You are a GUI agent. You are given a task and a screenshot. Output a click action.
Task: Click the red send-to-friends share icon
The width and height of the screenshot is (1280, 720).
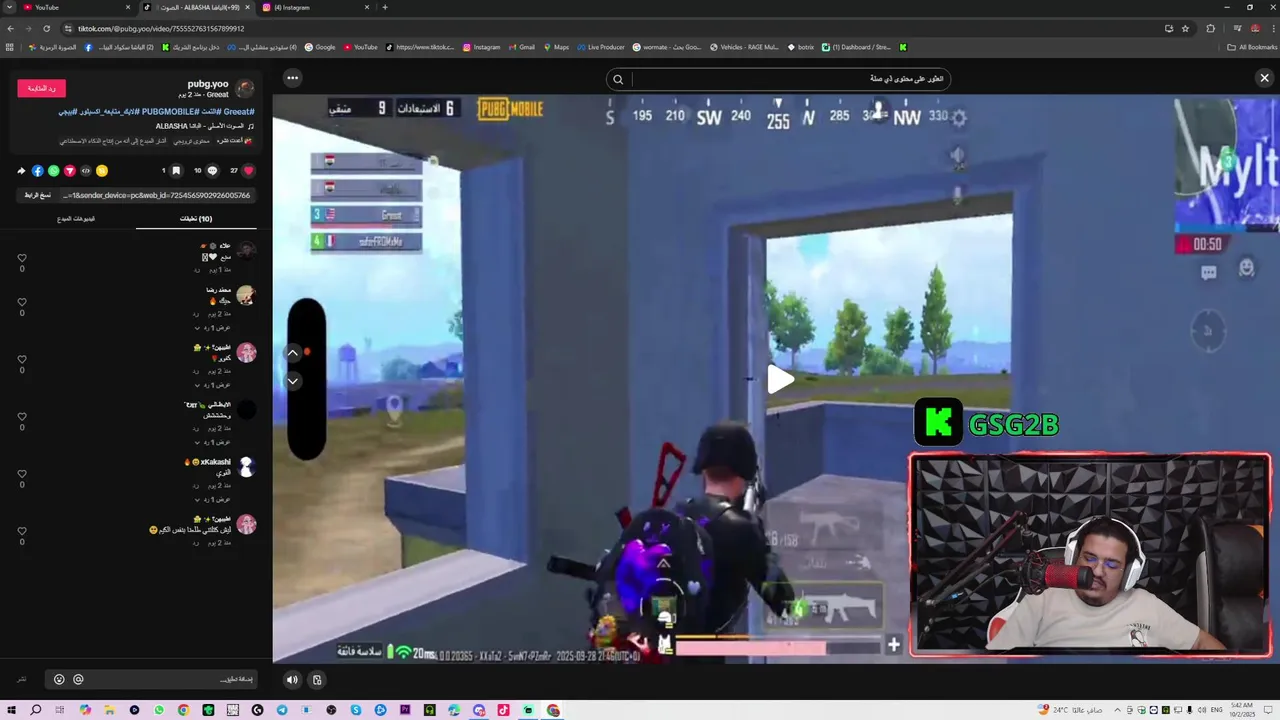pos(70,171)
